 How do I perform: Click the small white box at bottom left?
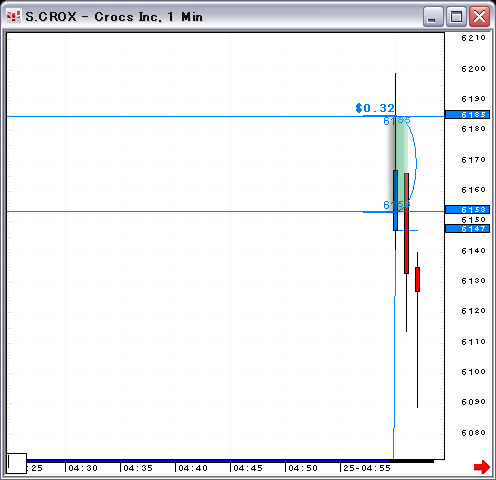point(17,463)
